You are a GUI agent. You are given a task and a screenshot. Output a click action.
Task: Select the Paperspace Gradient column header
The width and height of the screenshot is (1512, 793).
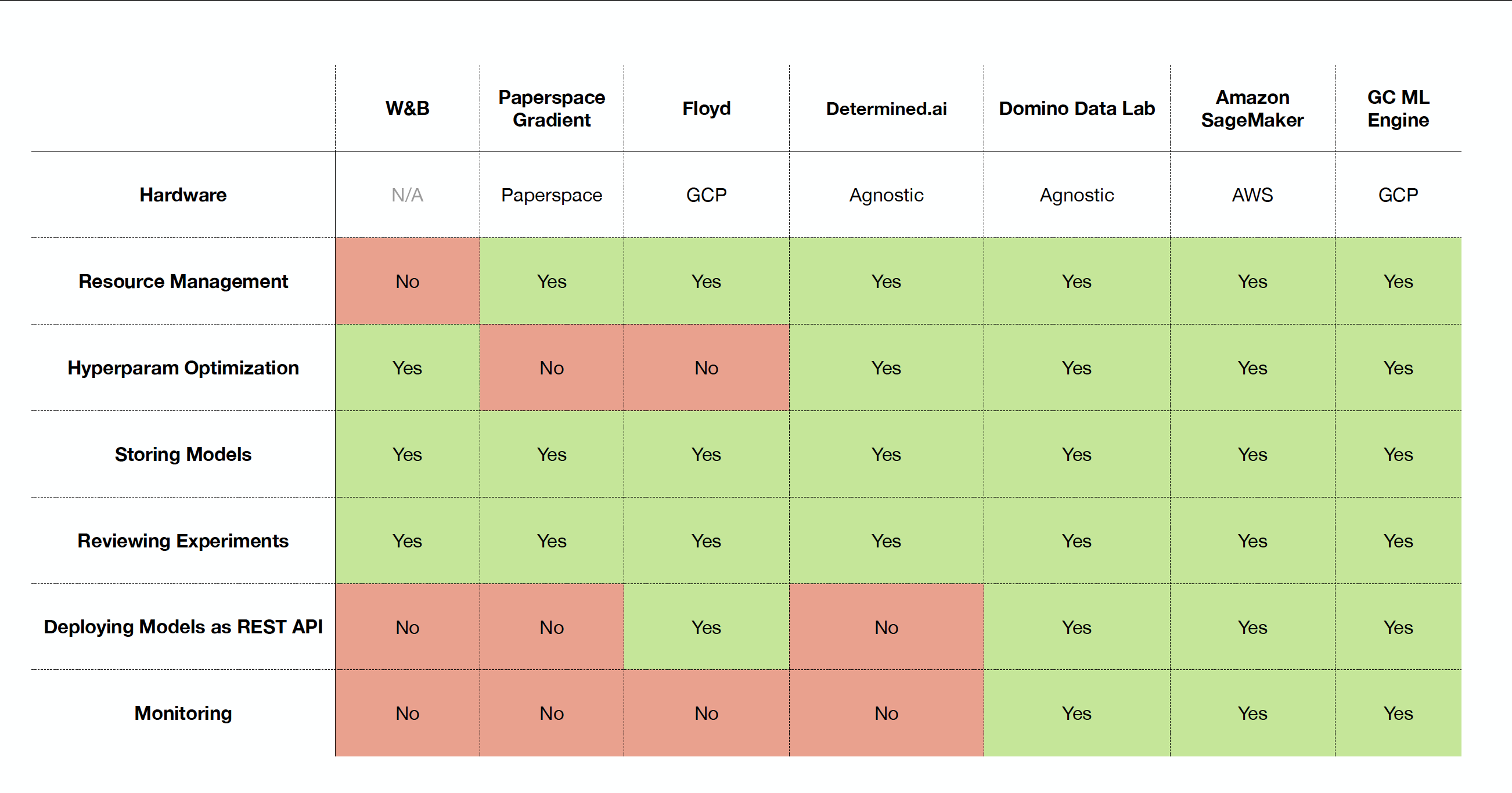point(551,109)
